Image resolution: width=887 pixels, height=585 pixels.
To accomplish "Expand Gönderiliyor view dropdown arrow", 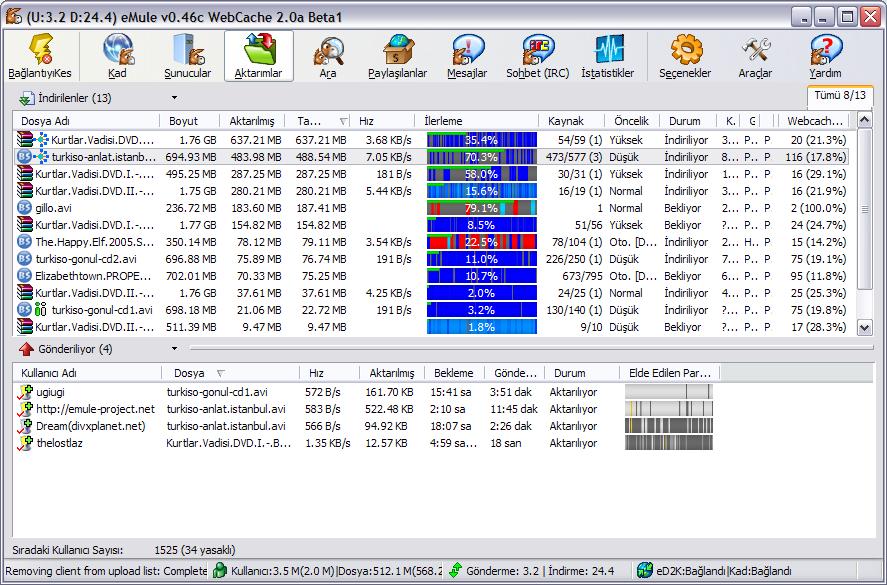I will click(174, 349).
